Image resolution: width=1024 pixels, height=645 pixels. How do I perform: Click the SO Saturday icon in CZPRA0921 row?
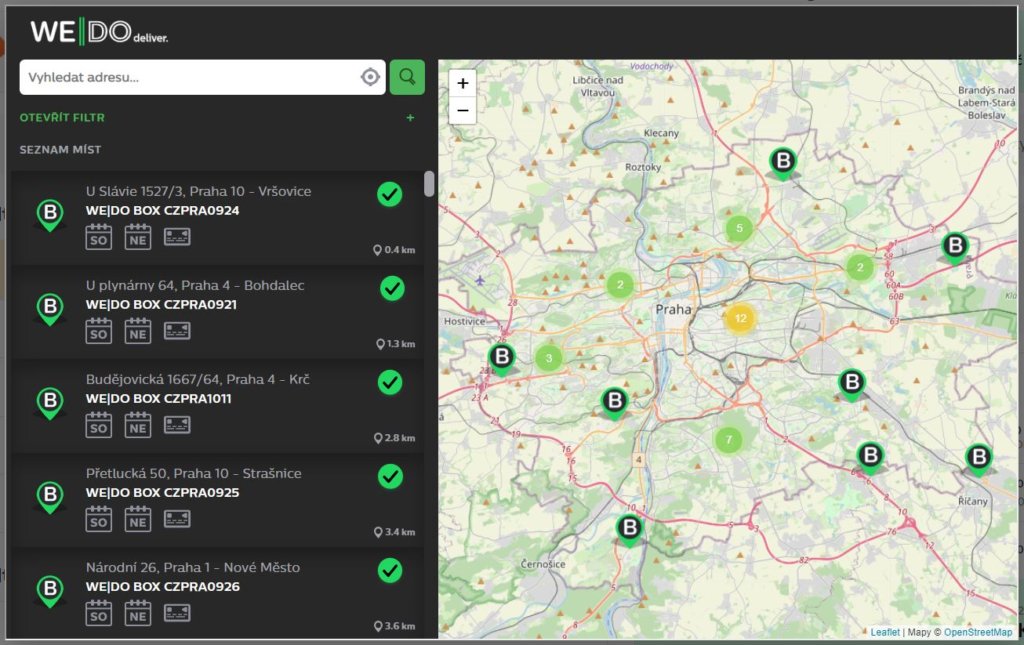99,331
